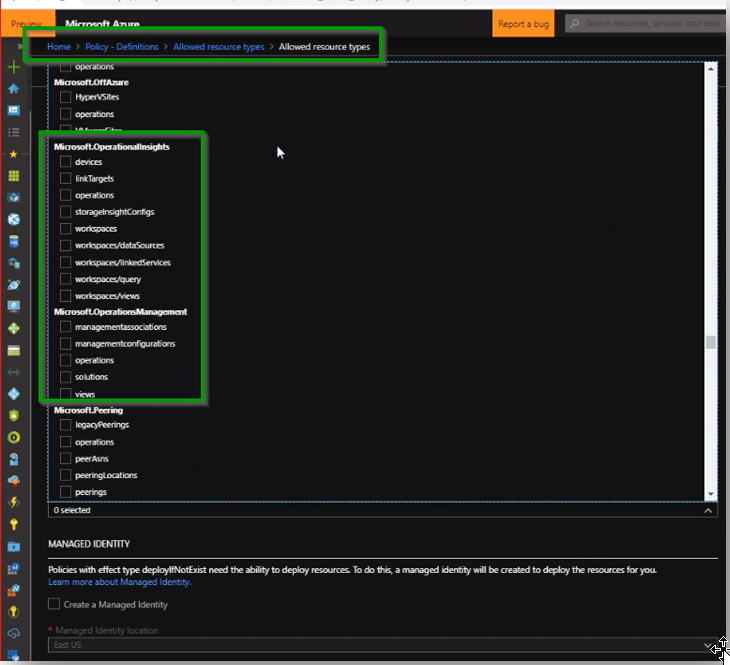Open Learn more about Managed Identity link
Viewport: 730px width, 665px height.
pyautogui.click(x=120, y=582)
